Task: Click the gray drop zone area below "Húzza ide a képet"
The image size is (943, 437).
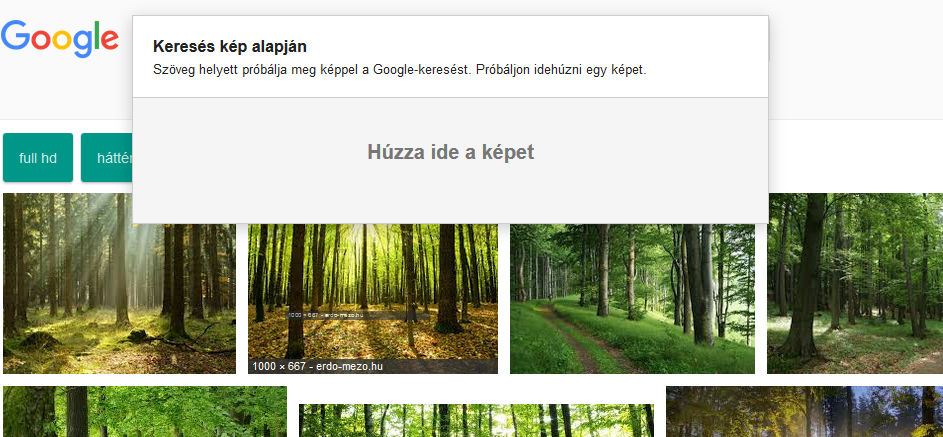Action: [450, 198]
